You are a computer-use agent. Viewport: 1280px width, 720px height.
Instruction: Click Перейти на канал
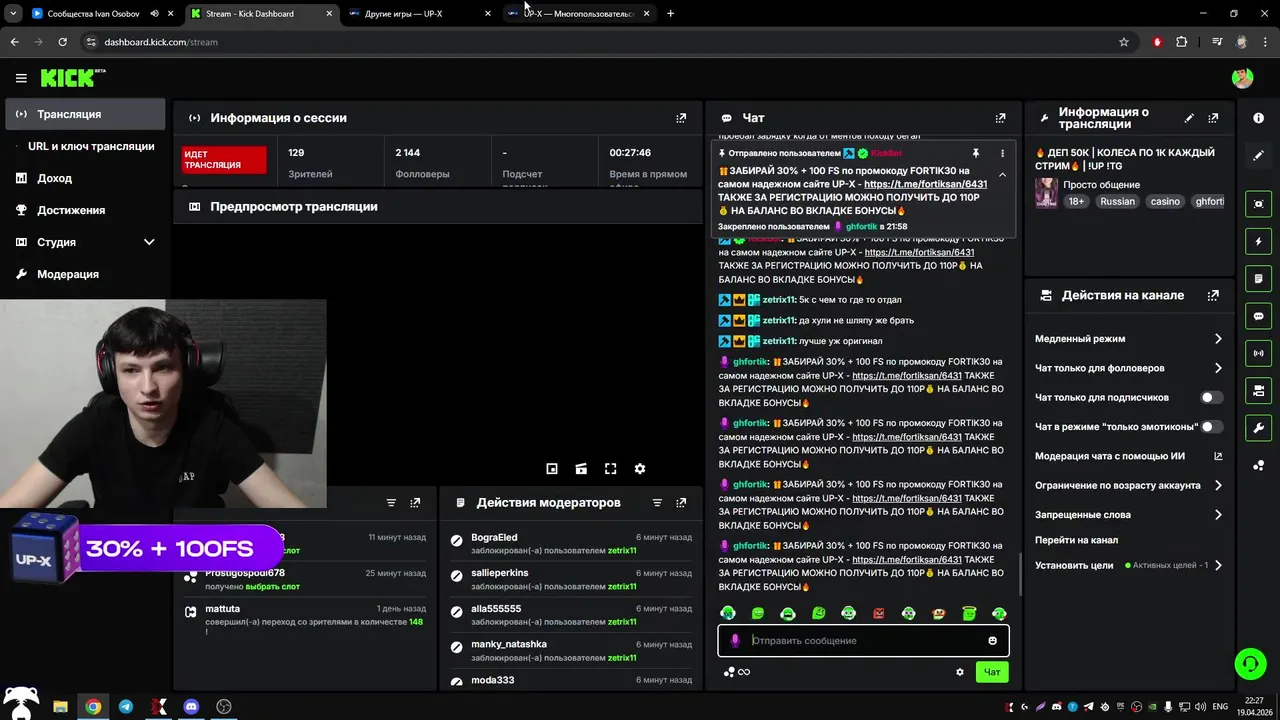coord(1076,540)
